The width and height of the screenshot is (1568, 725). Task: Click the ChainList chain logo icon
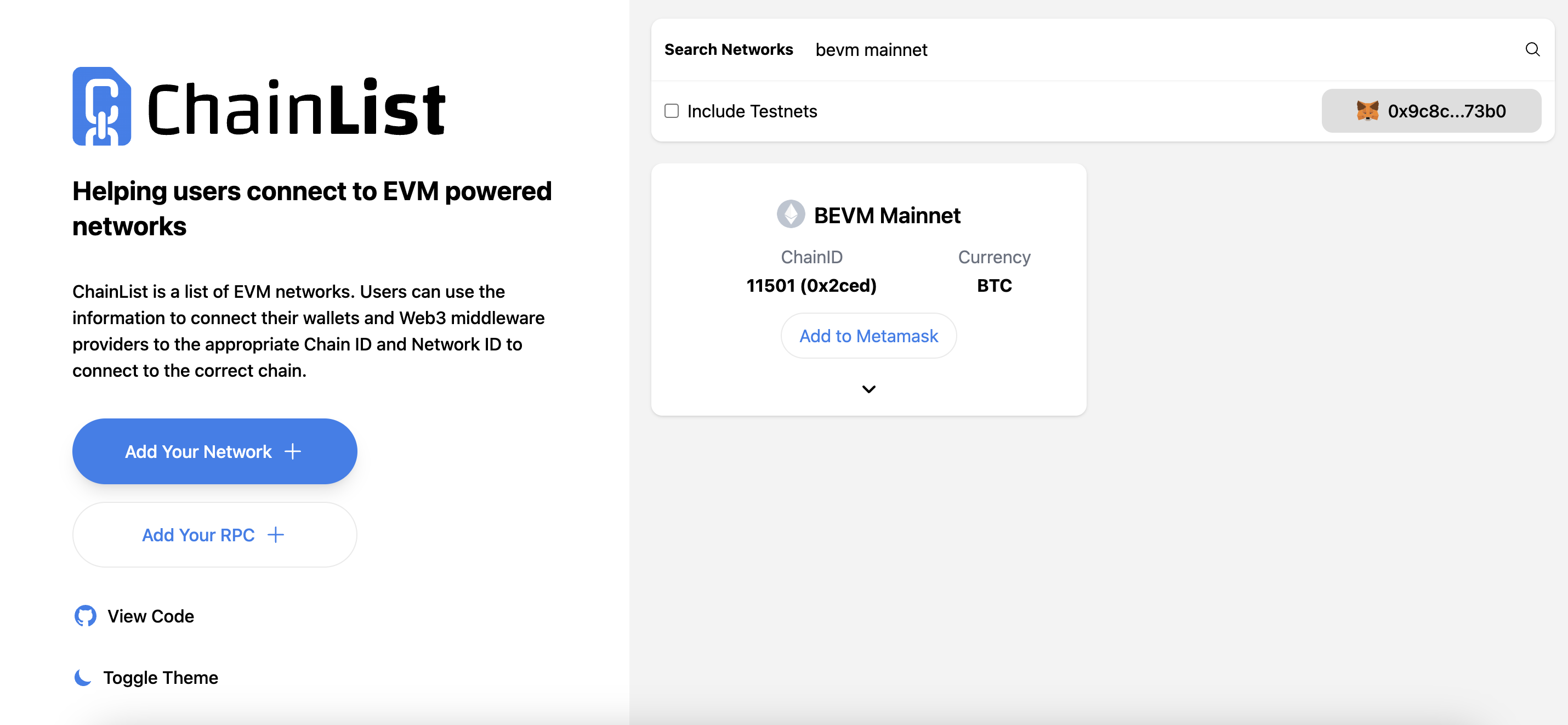[x=101, y=106]
